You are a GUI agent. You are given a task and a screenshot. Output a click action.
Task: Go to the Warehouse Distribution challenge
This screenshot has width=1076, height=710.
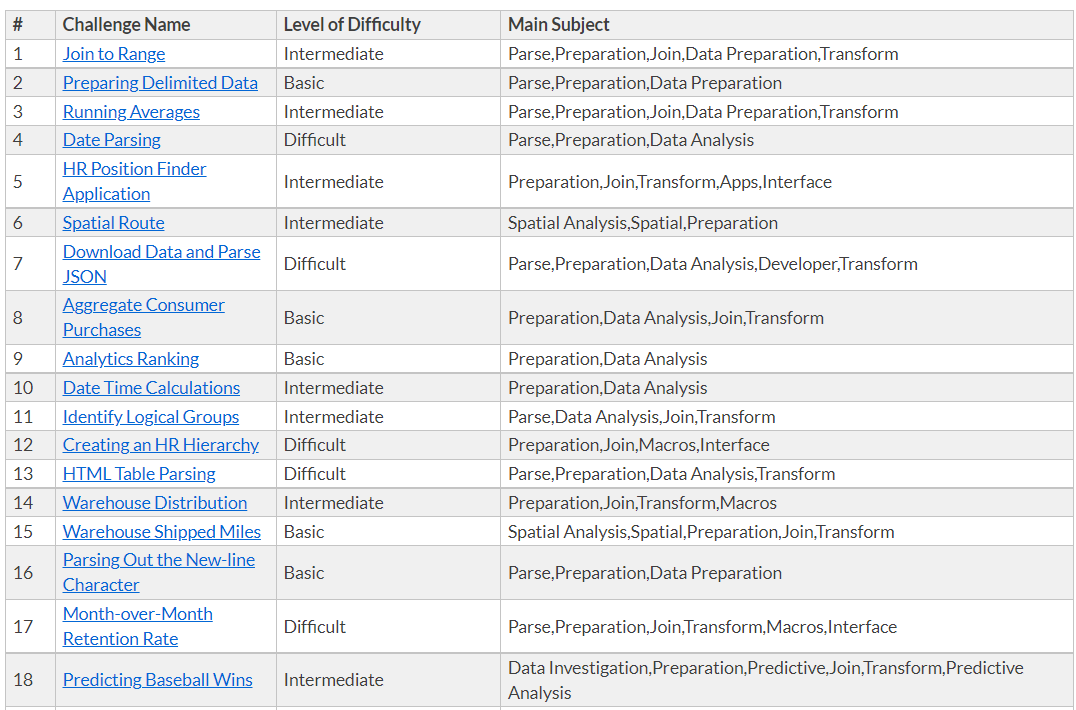tap(155, 503)
